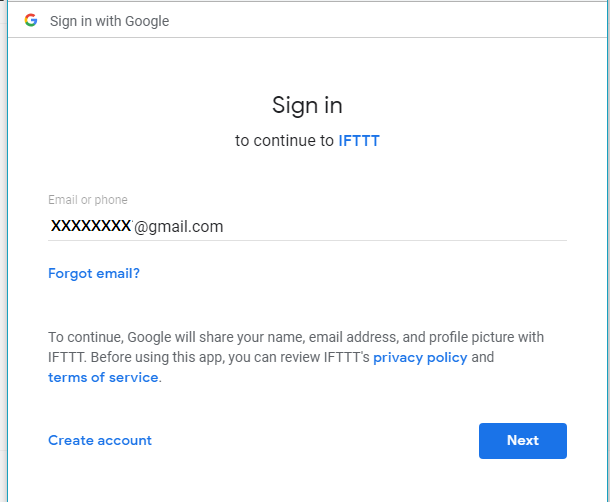Screen dimensions: 610x503
Task: Focus the Email or phone input field
Action: point(307,226)
